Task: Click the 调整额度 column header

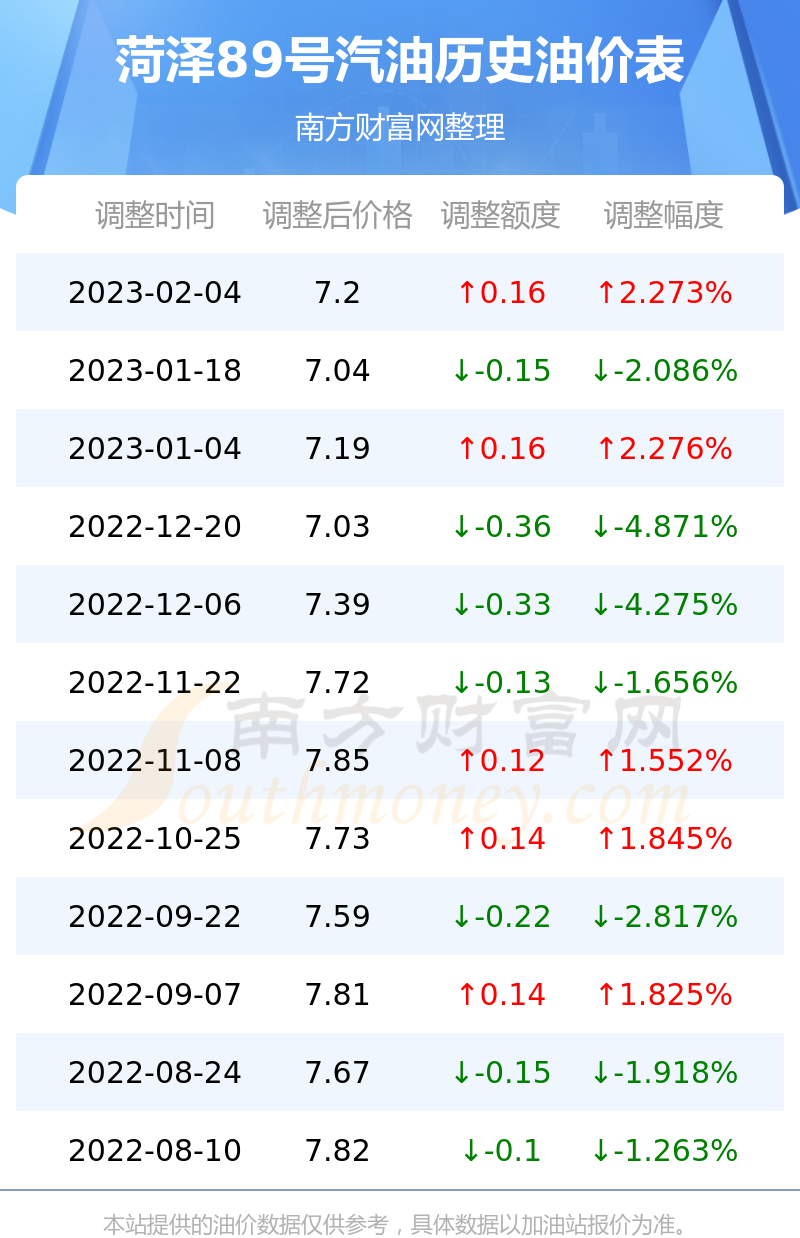Action: pyautogui.click(x=501, y=215)
